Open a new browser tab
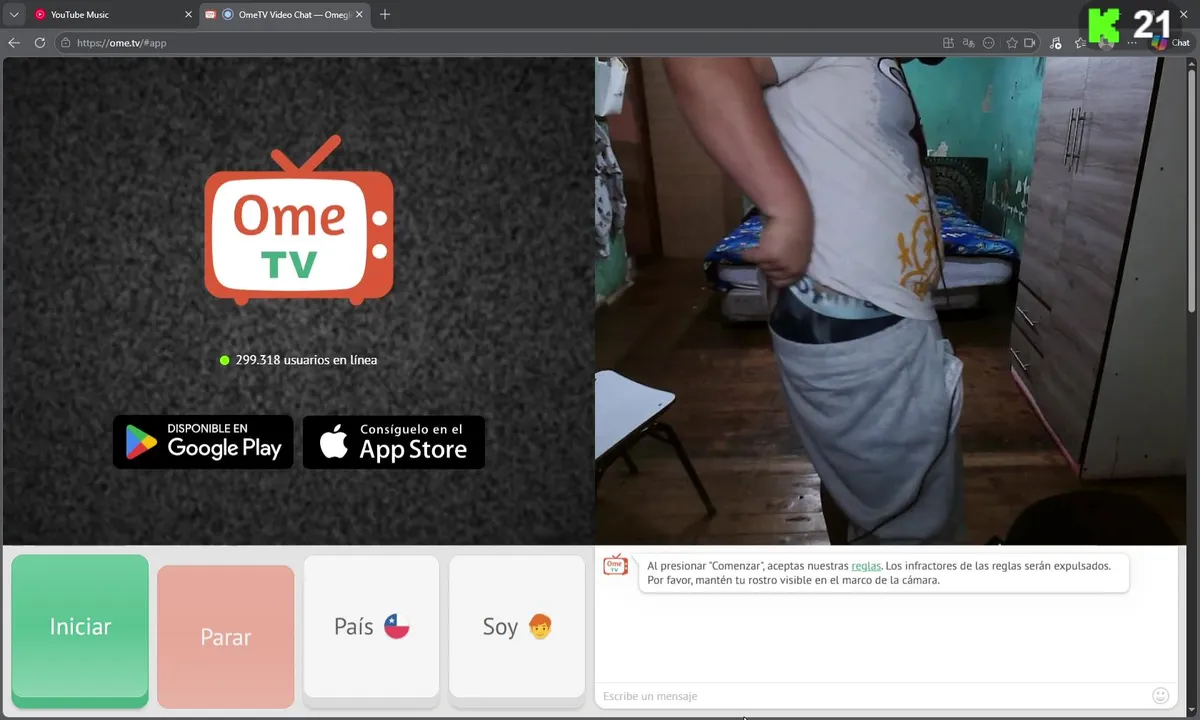 (385, 15)
